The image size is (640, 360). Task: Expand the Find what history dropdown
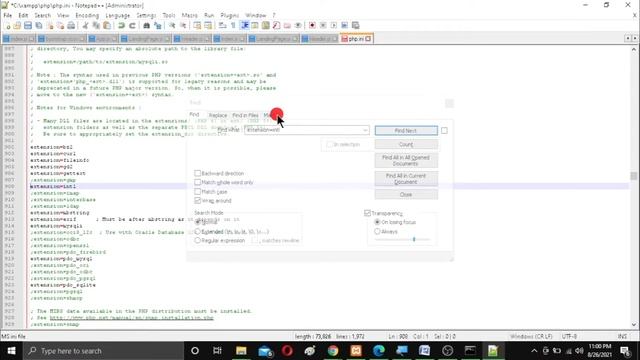[x=365, y=130]
